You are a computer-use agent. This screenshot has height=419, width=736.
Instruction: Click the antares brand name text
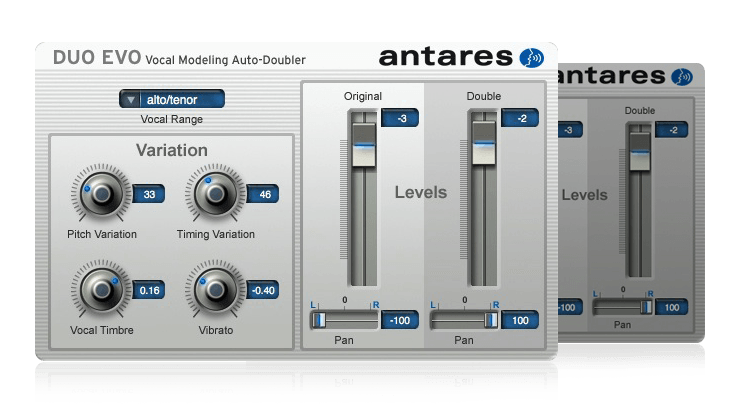coord(446,57)
